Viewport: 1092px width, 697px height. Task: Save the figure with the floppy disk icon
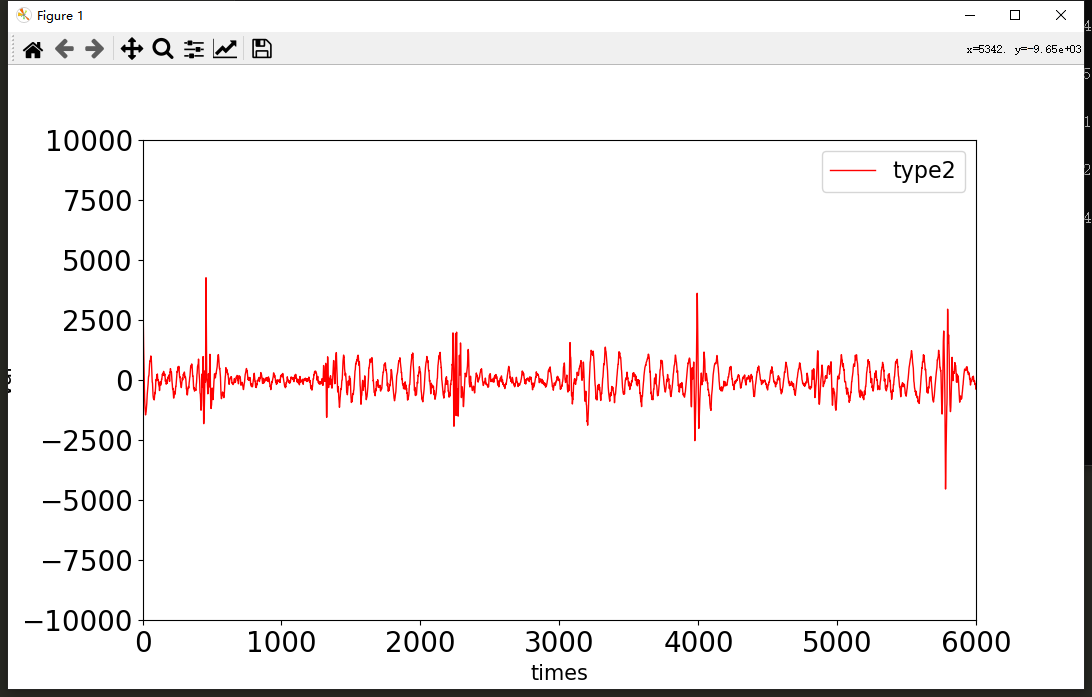coord(262,49)
